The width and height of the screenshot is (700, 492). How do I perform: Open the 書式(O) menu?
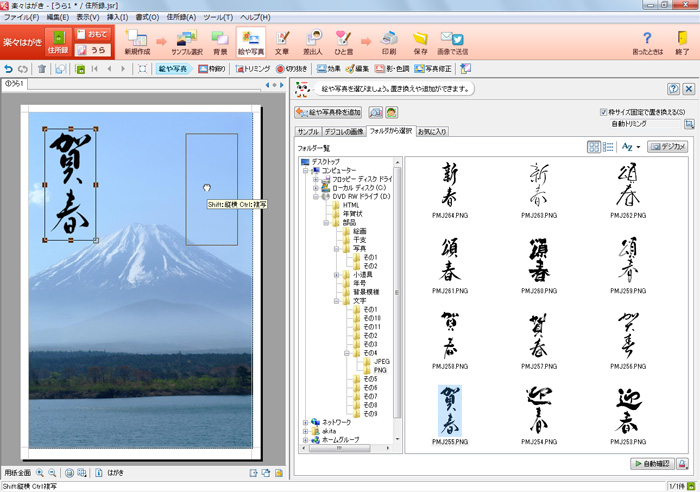tap(147, 18)
